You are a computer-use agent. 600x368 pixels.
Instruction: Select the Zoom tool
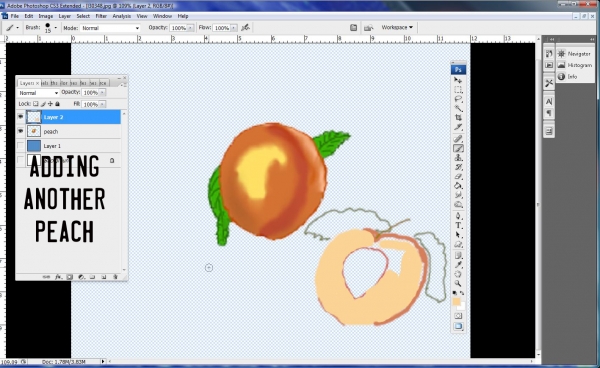pos(458,283)
